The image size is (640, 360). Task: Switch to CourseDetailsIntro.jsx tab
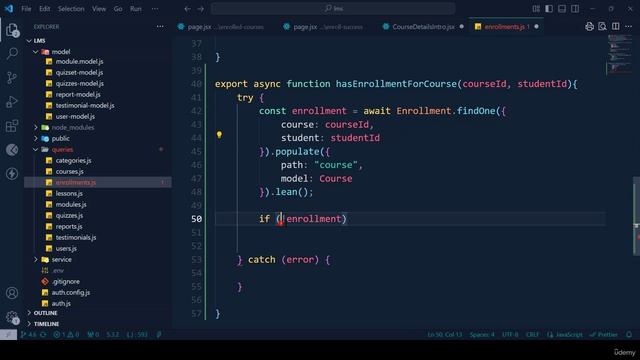(423, 27)
